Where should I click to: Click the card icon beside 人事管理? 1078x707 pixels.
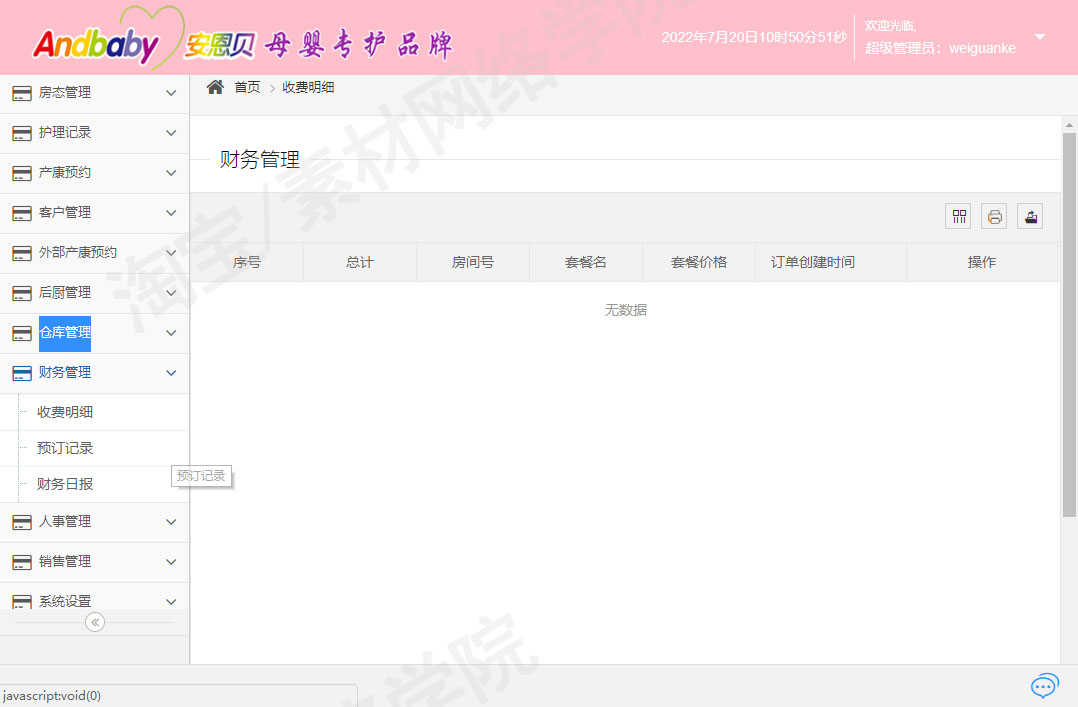pos(22,522)
